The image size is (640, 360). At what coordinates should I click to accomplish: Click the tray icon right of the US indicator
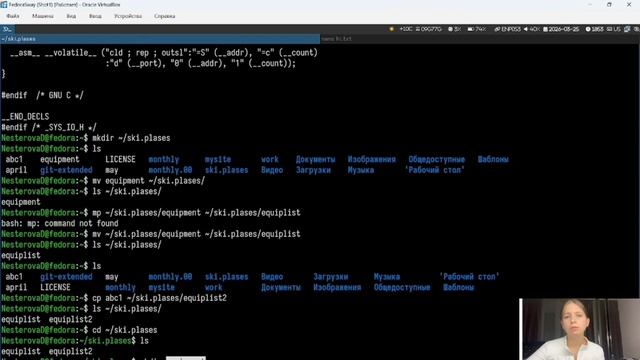(x=627, y=29)
